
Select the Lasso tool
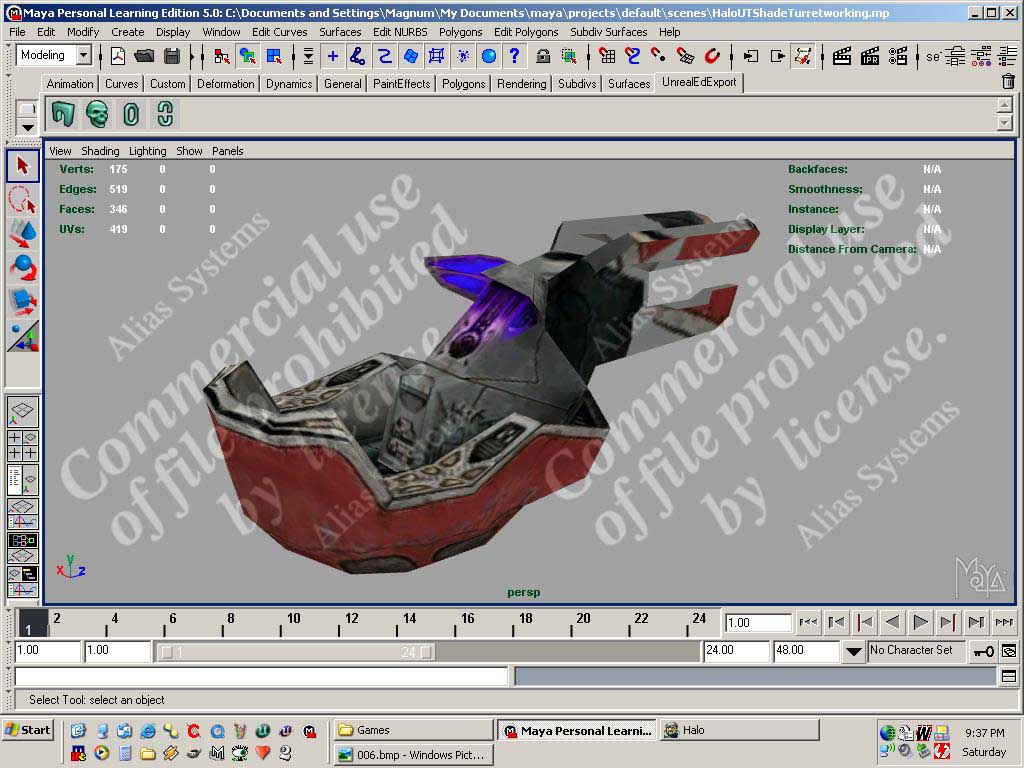pyautogui.click(x=23, y=199)
